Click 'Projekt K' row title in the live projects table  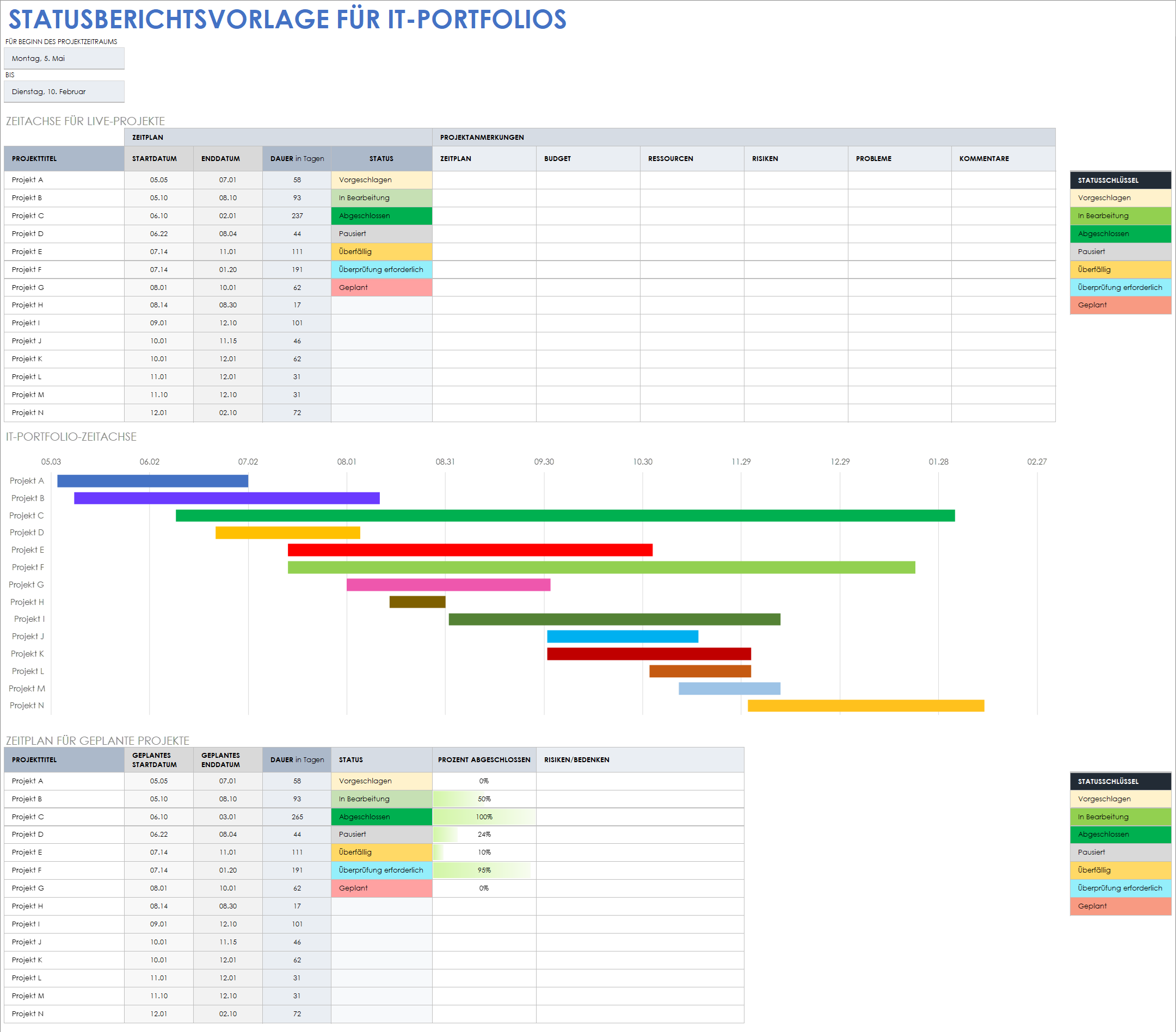click(64, 359)
